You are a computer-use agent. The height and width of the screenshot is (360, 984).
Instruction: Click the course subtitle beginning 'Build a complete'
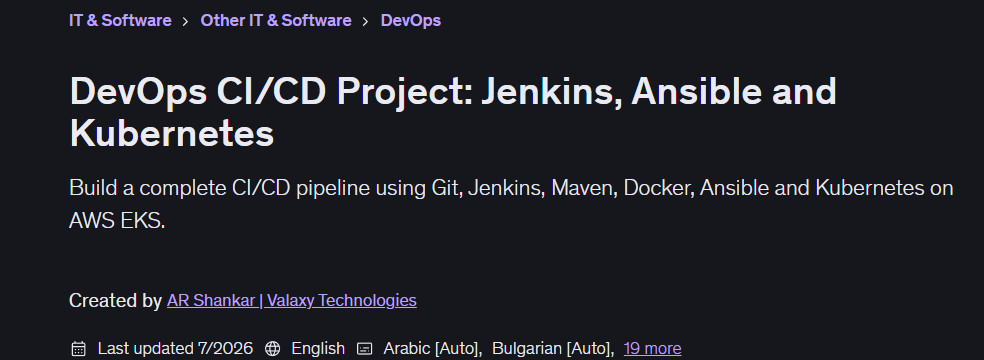[511, 204]
